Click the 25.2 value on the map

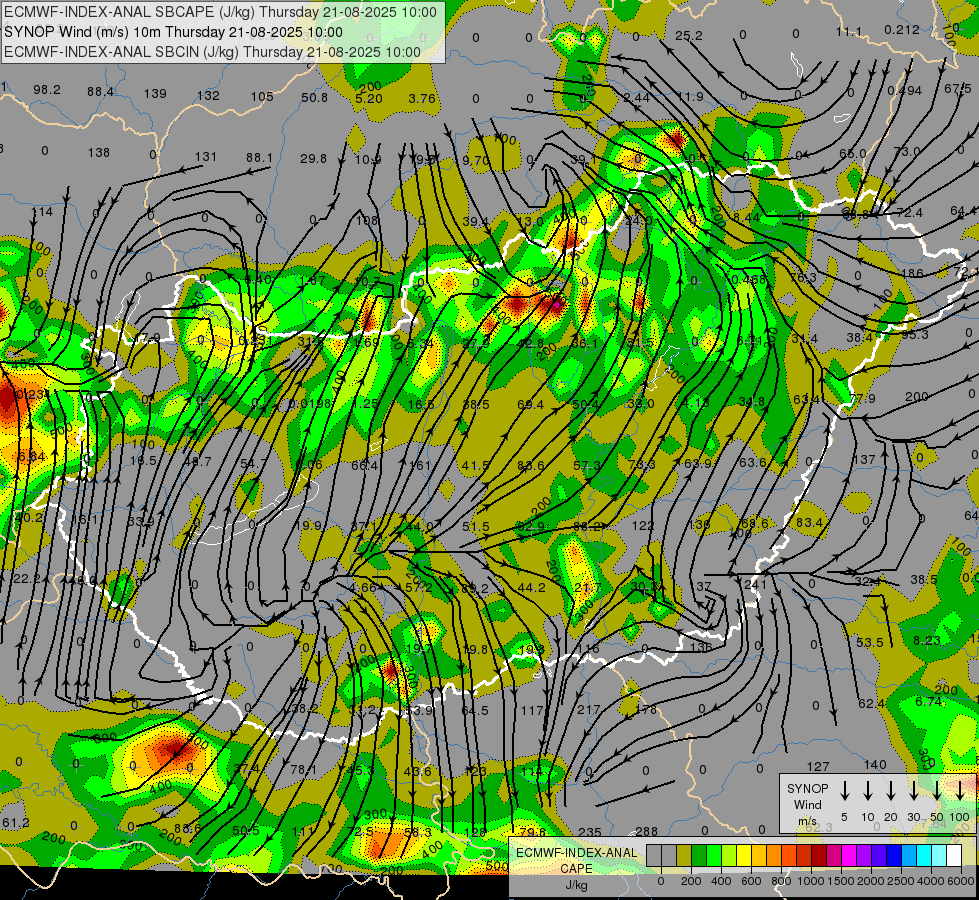point(689,36)
